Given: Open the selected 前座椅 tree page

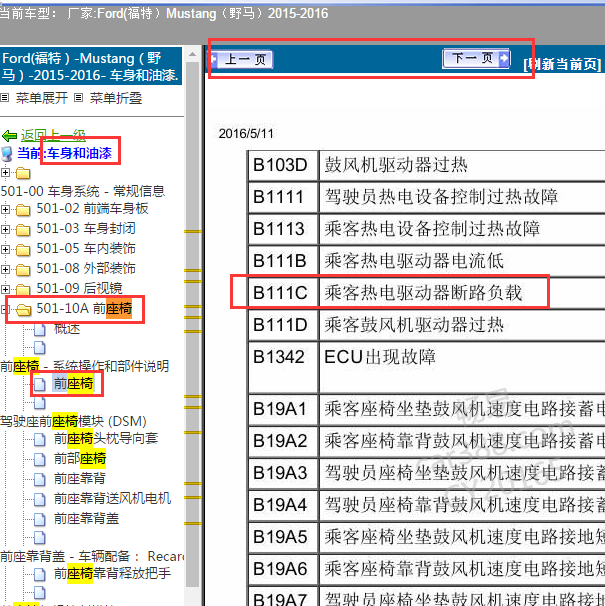Looking at the screenshot, I should (73, 384).
